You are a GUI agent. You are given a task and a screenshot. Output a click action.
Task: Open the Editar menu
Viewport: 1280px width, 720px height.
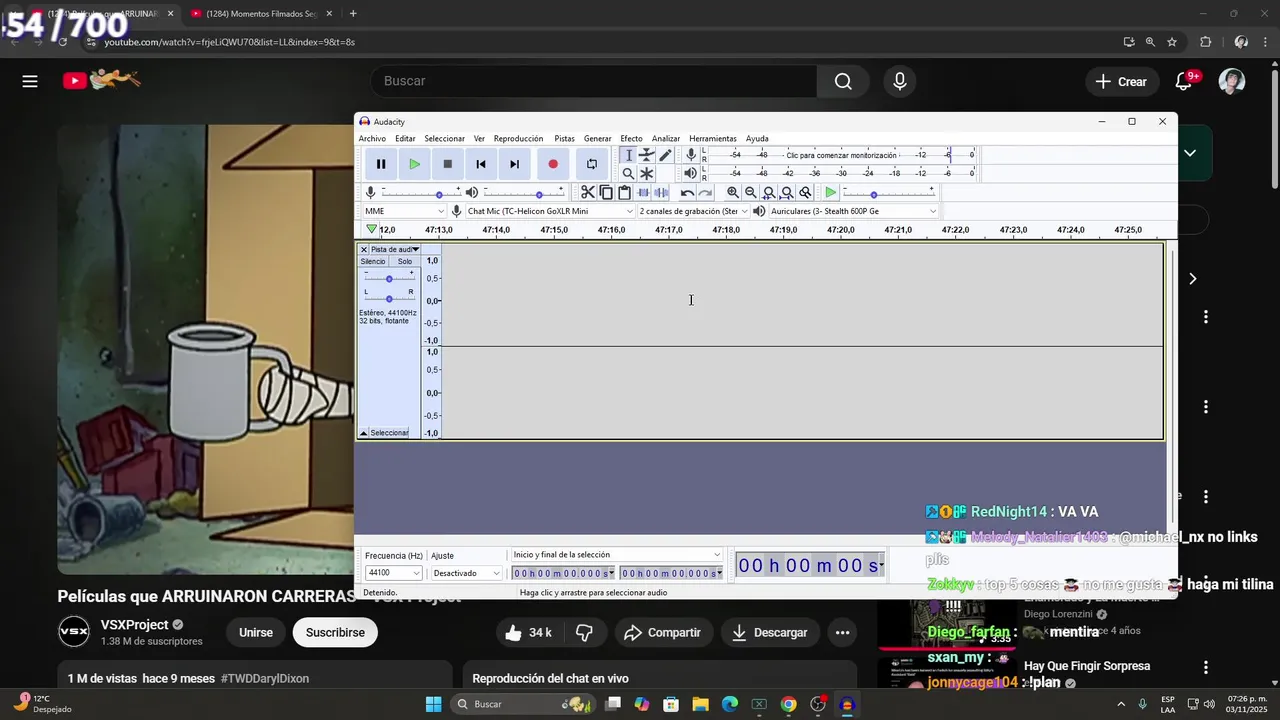pyautogui.click(x=405, y=139)
